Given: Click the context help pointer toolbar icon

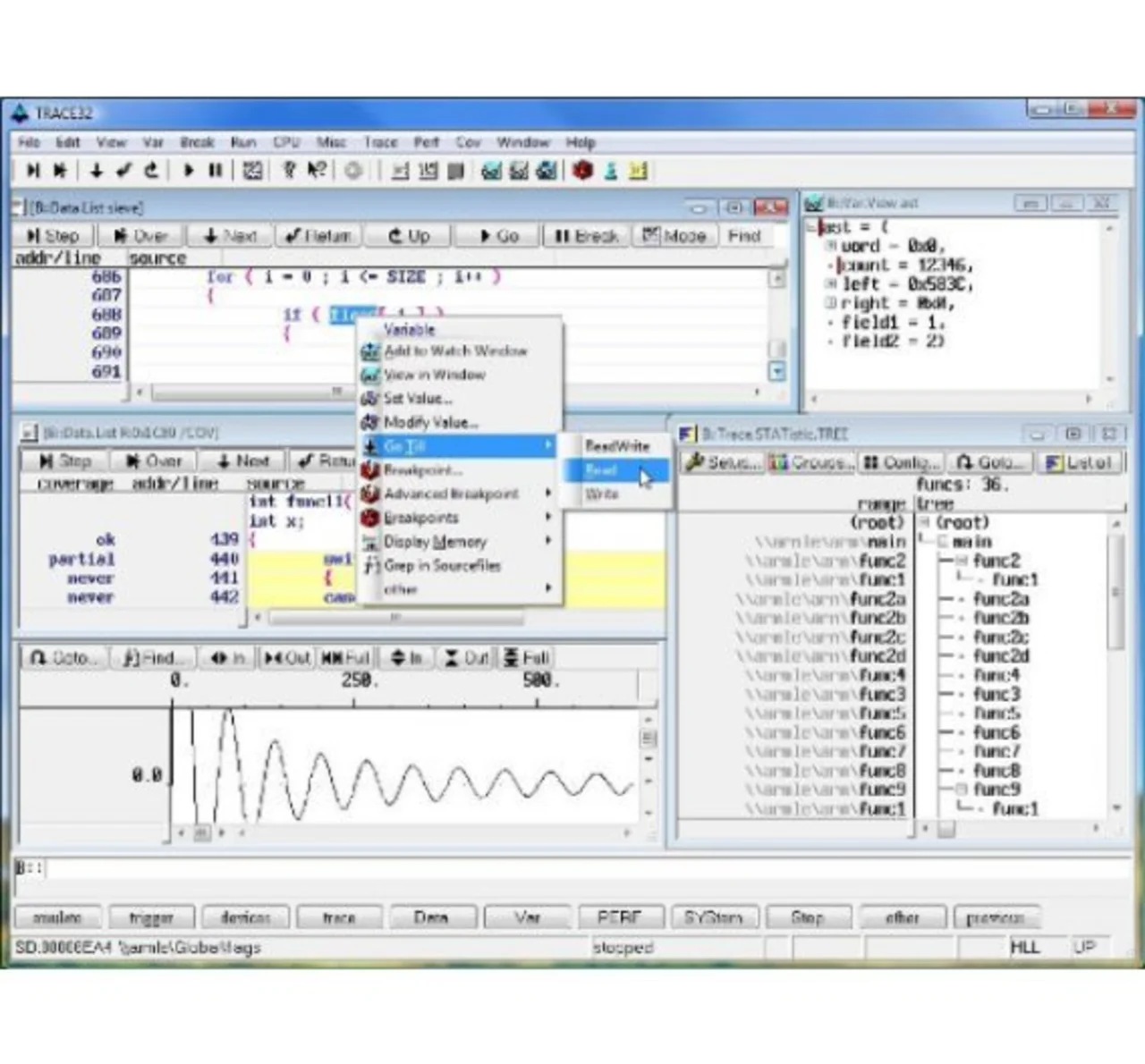Looking at the screenshot, I should 316,170.
